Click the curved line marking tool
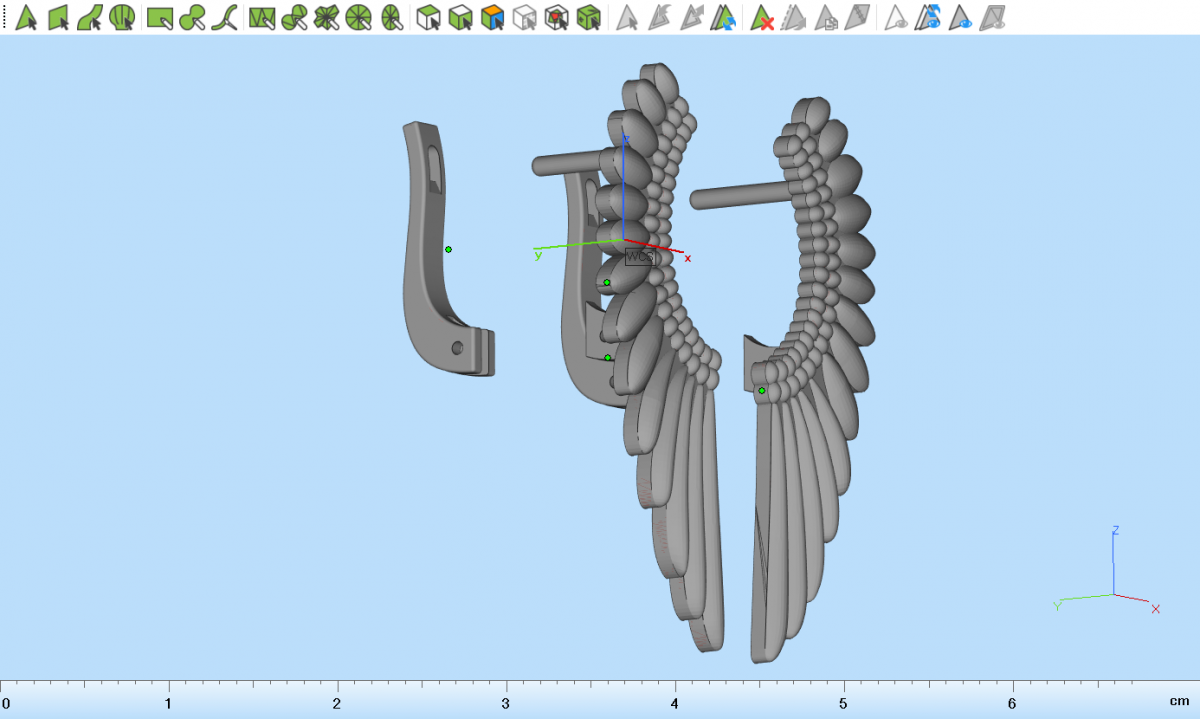This screenshot has width=1200, height=719. pyautogui.click(x=228, y=17)
